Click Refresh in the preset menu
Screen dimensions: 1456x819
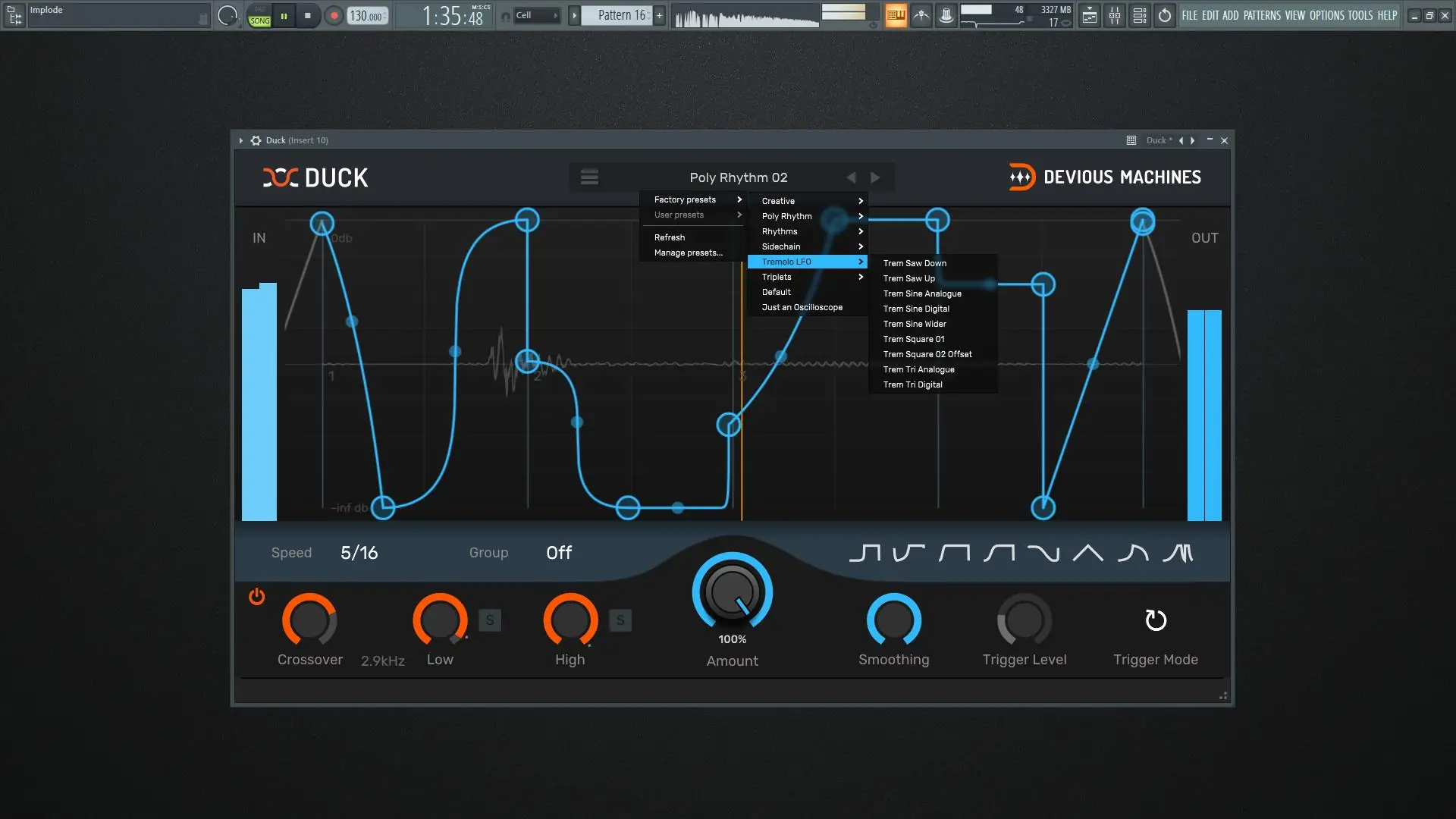click(x=669, y=237)
